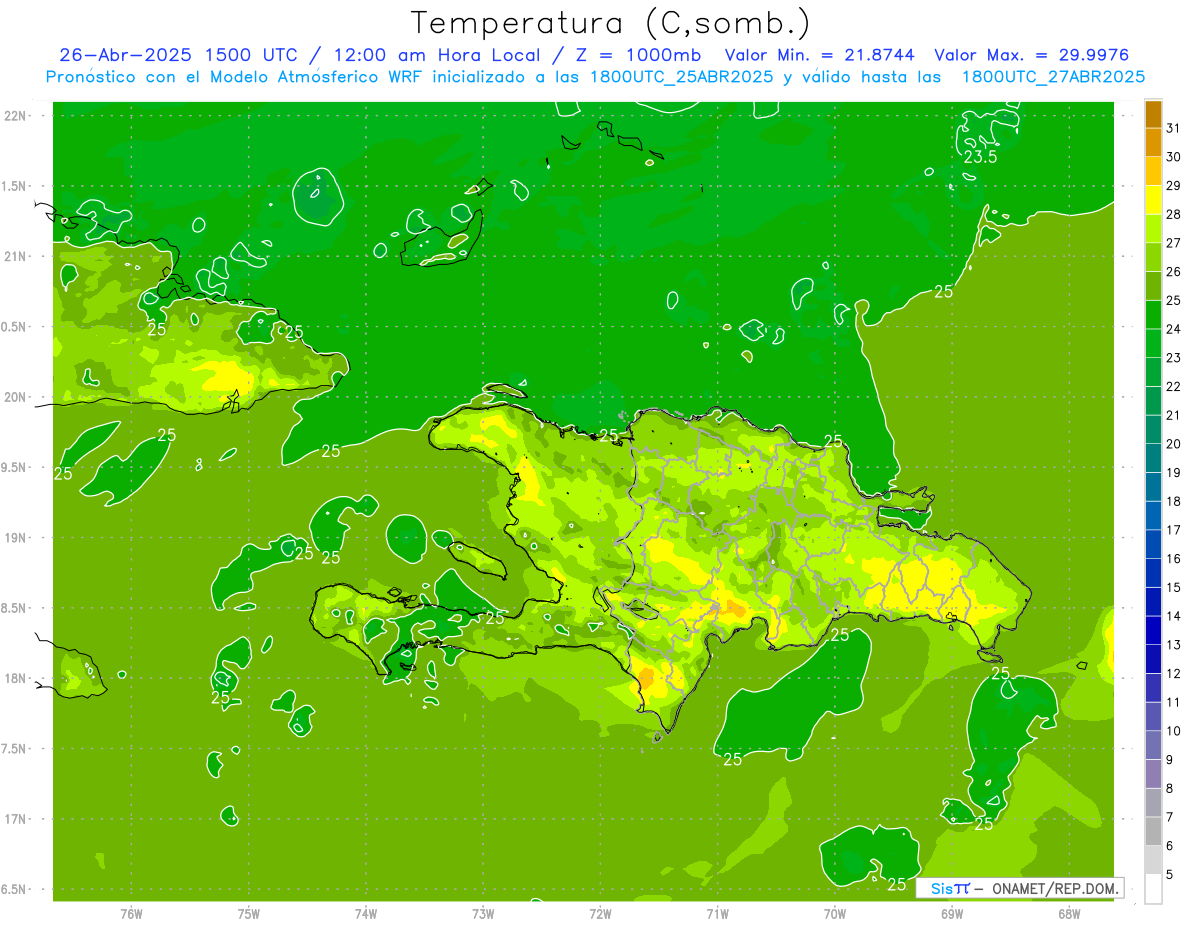
Task: Click the "19N" latitude label
Action: [15, 538]
